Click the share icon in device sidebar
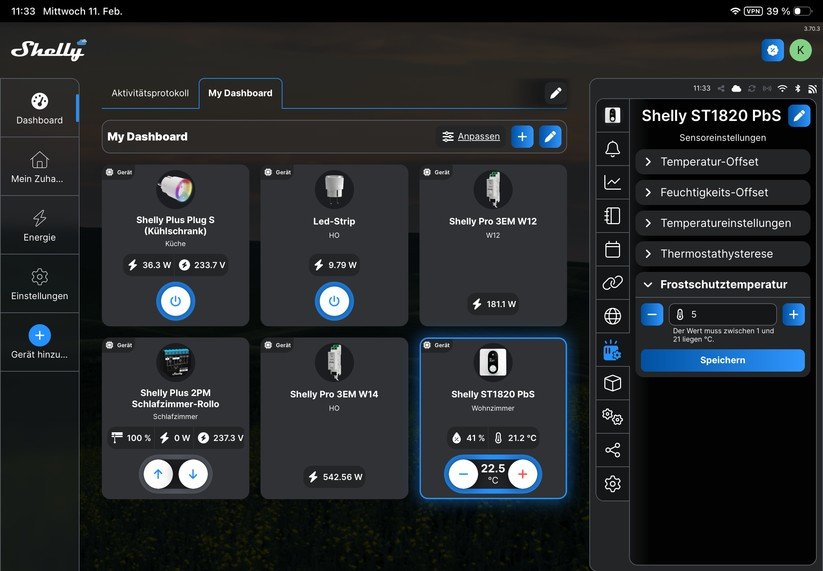 click(612, 450)
